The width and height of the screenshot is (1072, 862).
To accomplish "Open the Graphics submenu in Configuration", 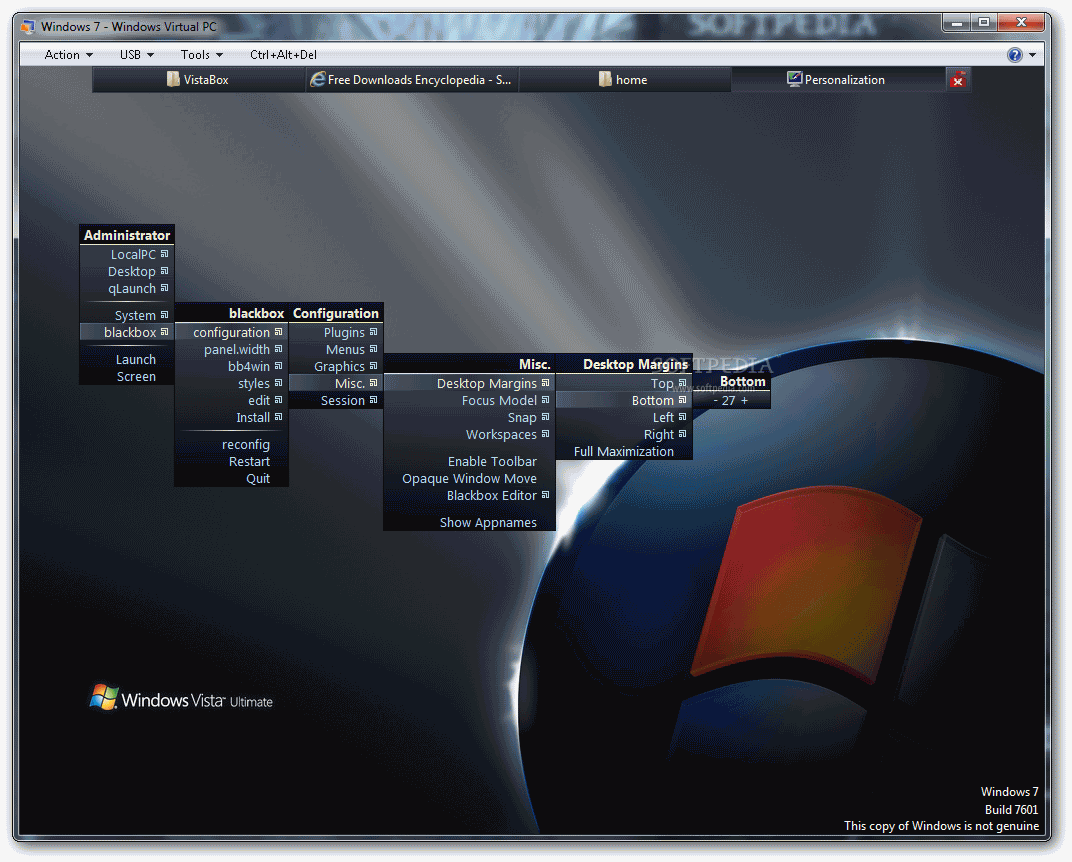I will pyautogui.click(x=336, y=366).
